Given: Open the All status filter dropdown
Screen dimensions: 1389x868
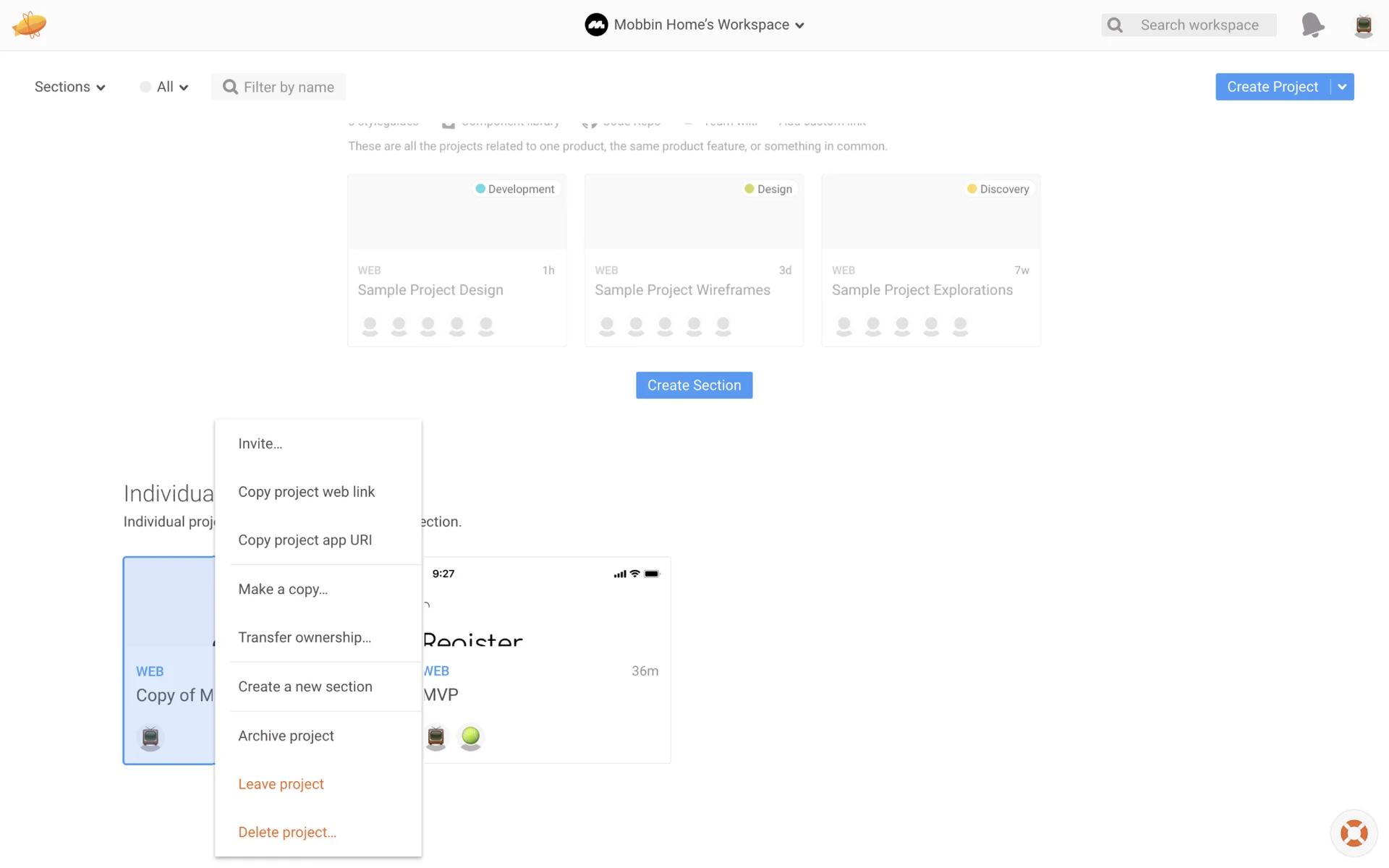Looking at the screenshot, I should tap(165, 87).
